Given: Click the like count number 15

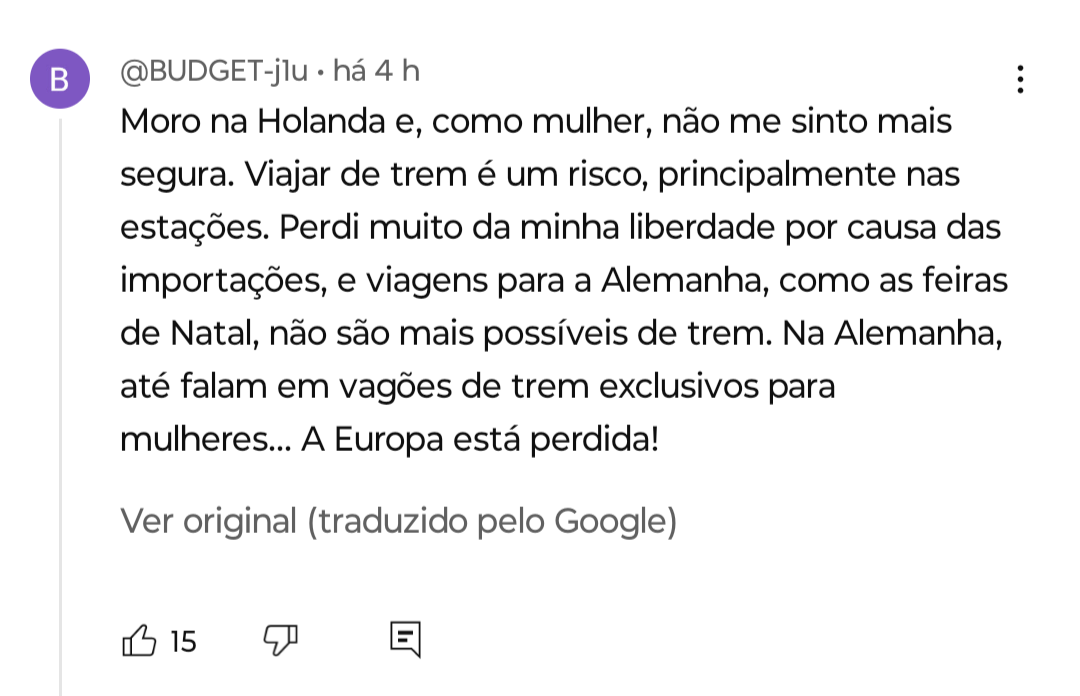Looking at the screenshot, I should tap(183, 641).
